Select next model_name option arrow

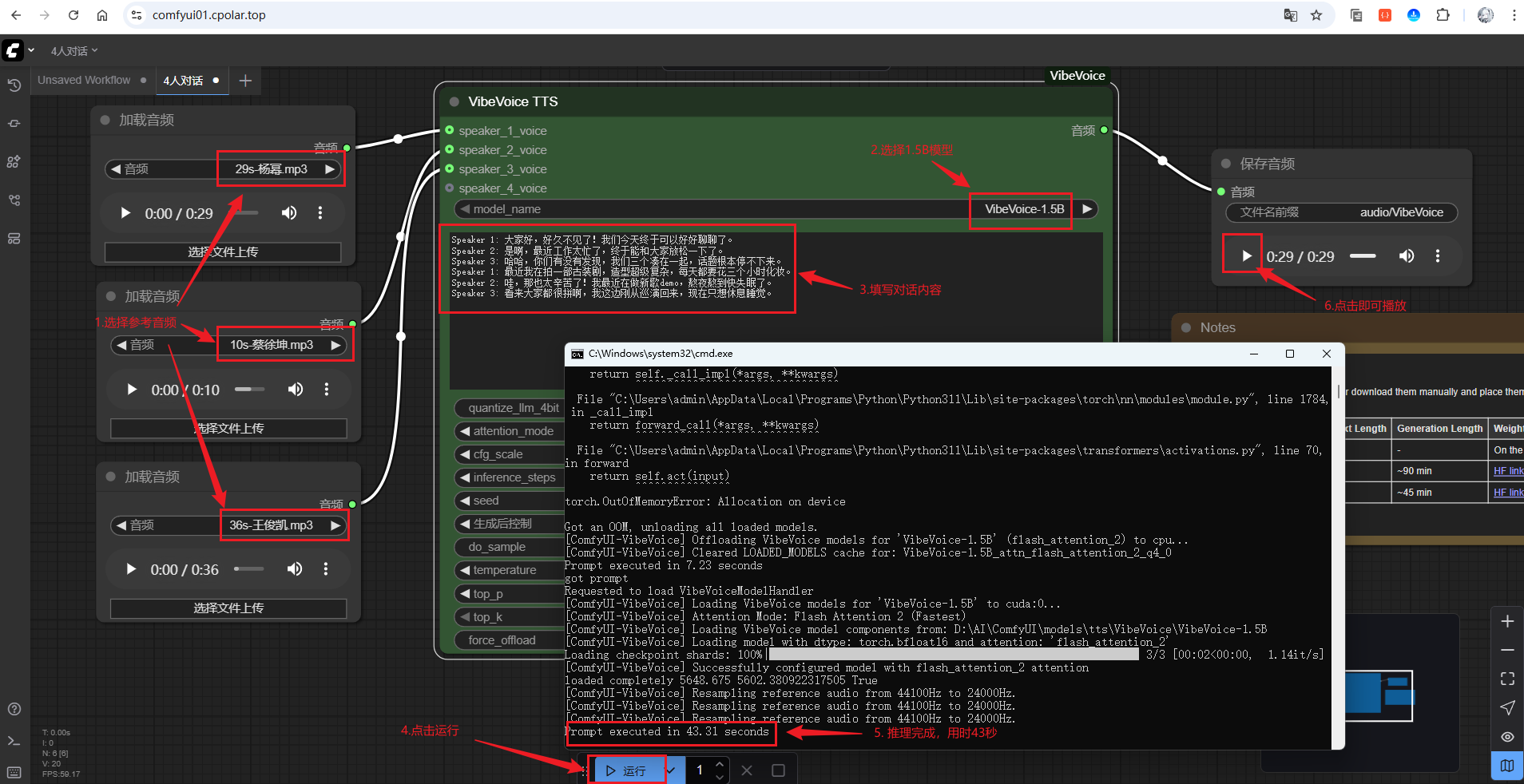(x=1086, y=209)
